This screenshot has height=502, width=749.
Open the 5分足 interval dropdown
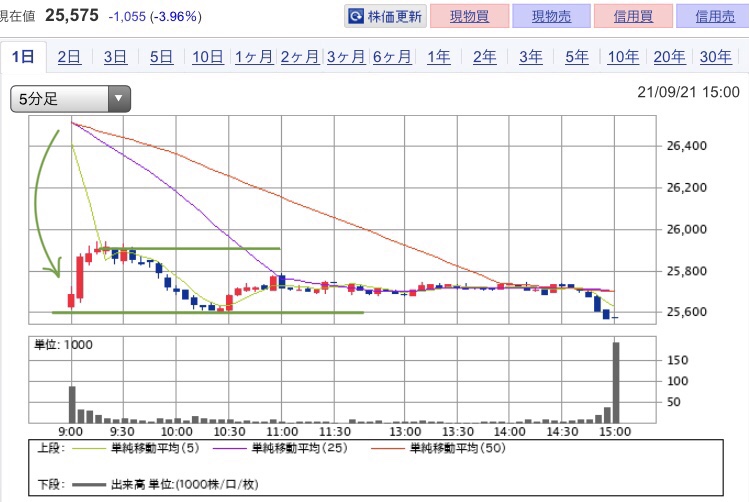point(71,98)
